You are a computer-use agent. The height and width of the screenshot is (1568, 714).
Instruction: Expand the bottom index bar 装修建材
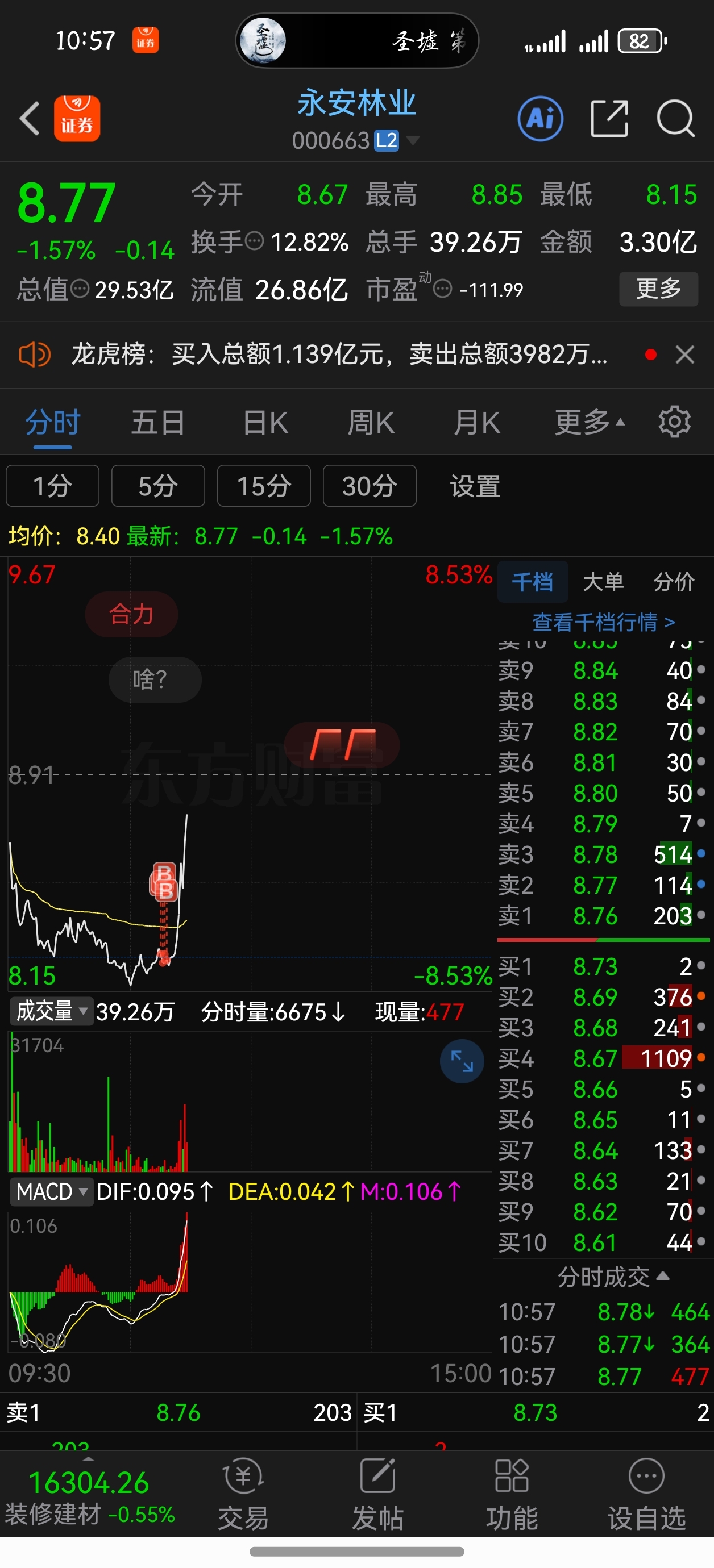[89, 1493]
